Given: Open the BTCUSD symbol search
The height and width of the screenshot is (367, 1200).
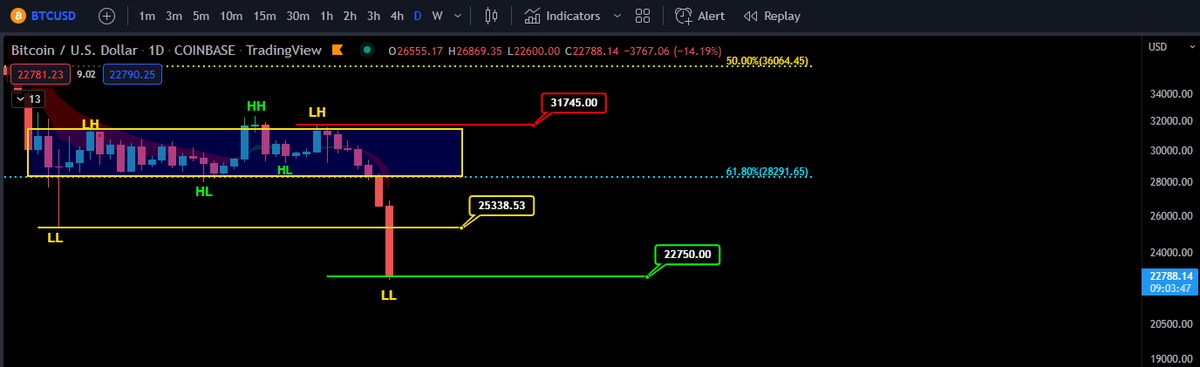Looking at the screenshot, I should (43, 16).
